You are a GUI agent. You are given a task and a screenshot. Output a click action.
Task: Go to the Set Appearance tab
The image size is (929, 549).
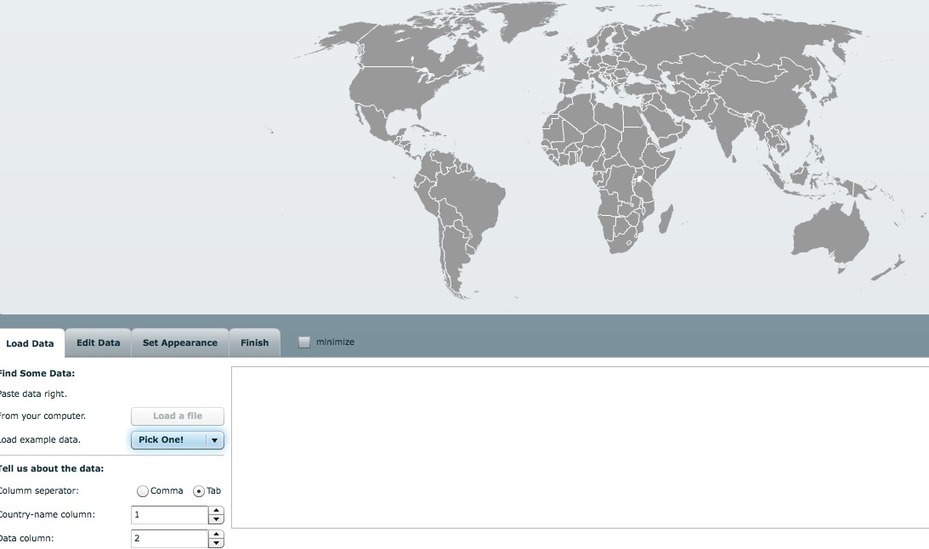pyautogui.click(x=180, y=343)
